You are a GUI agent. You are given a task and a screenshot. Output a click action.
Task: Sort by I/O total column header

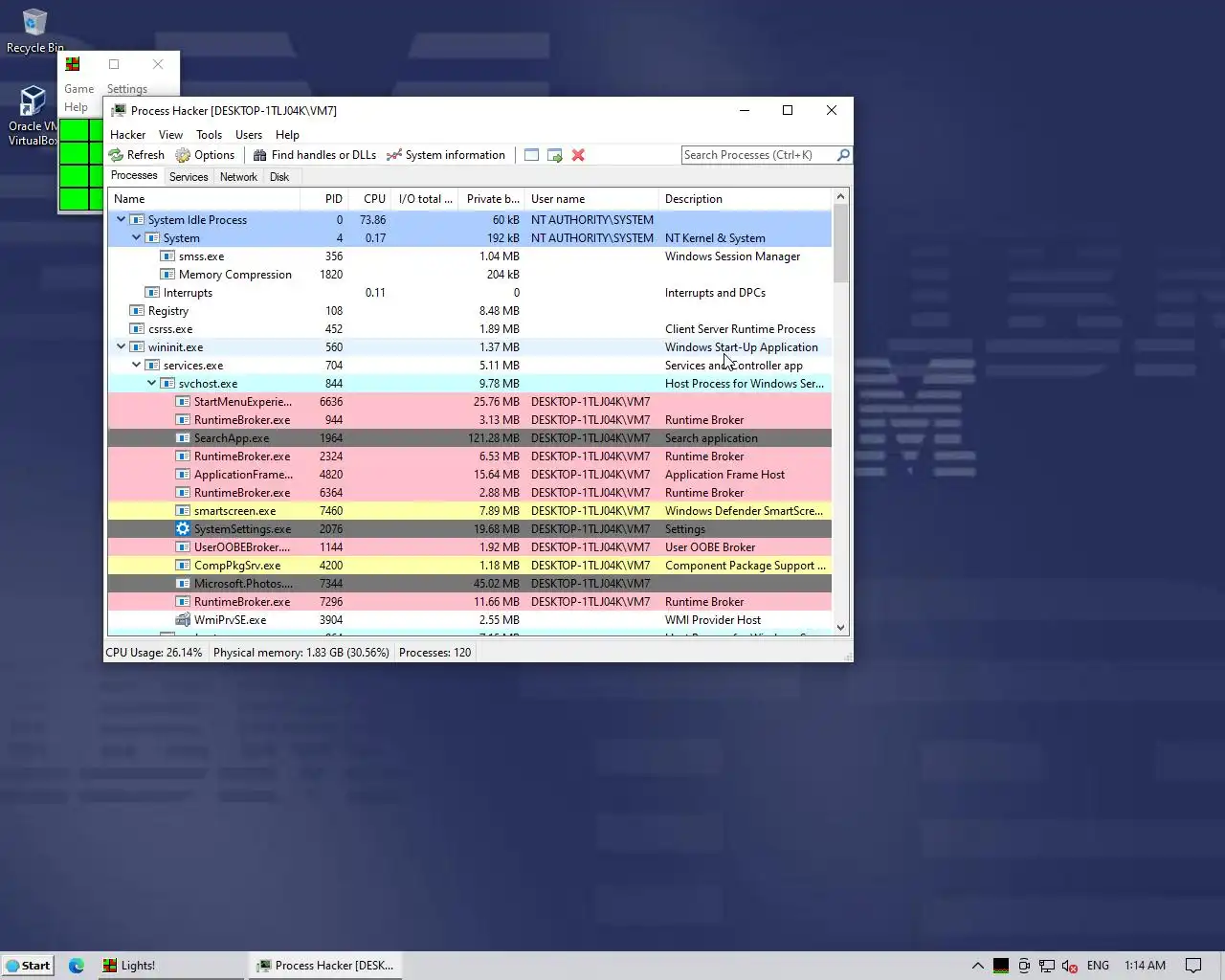pos(425,199)
